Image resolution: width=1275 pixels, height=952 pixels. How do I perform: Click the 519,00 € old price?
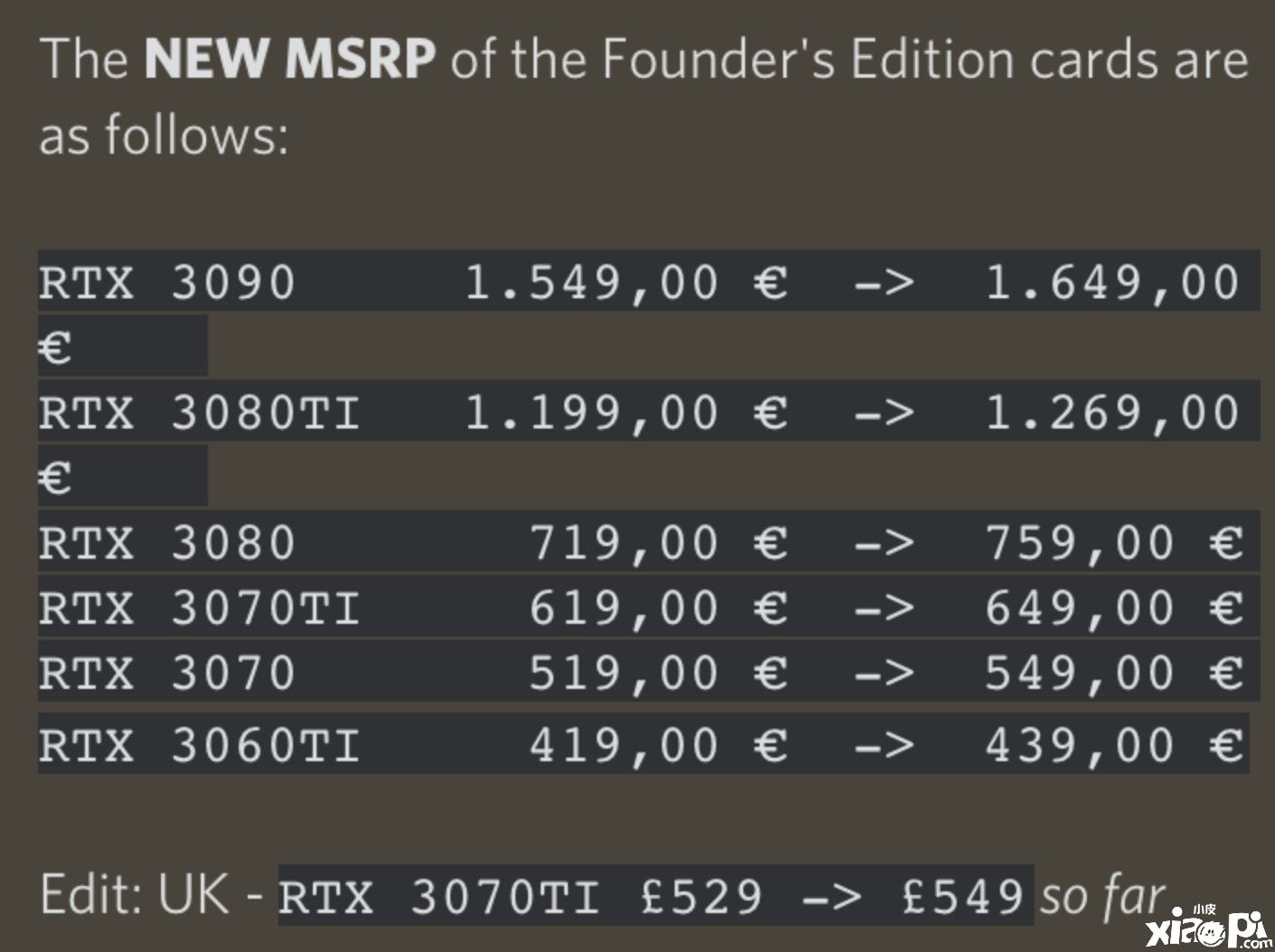coord(658,673)
